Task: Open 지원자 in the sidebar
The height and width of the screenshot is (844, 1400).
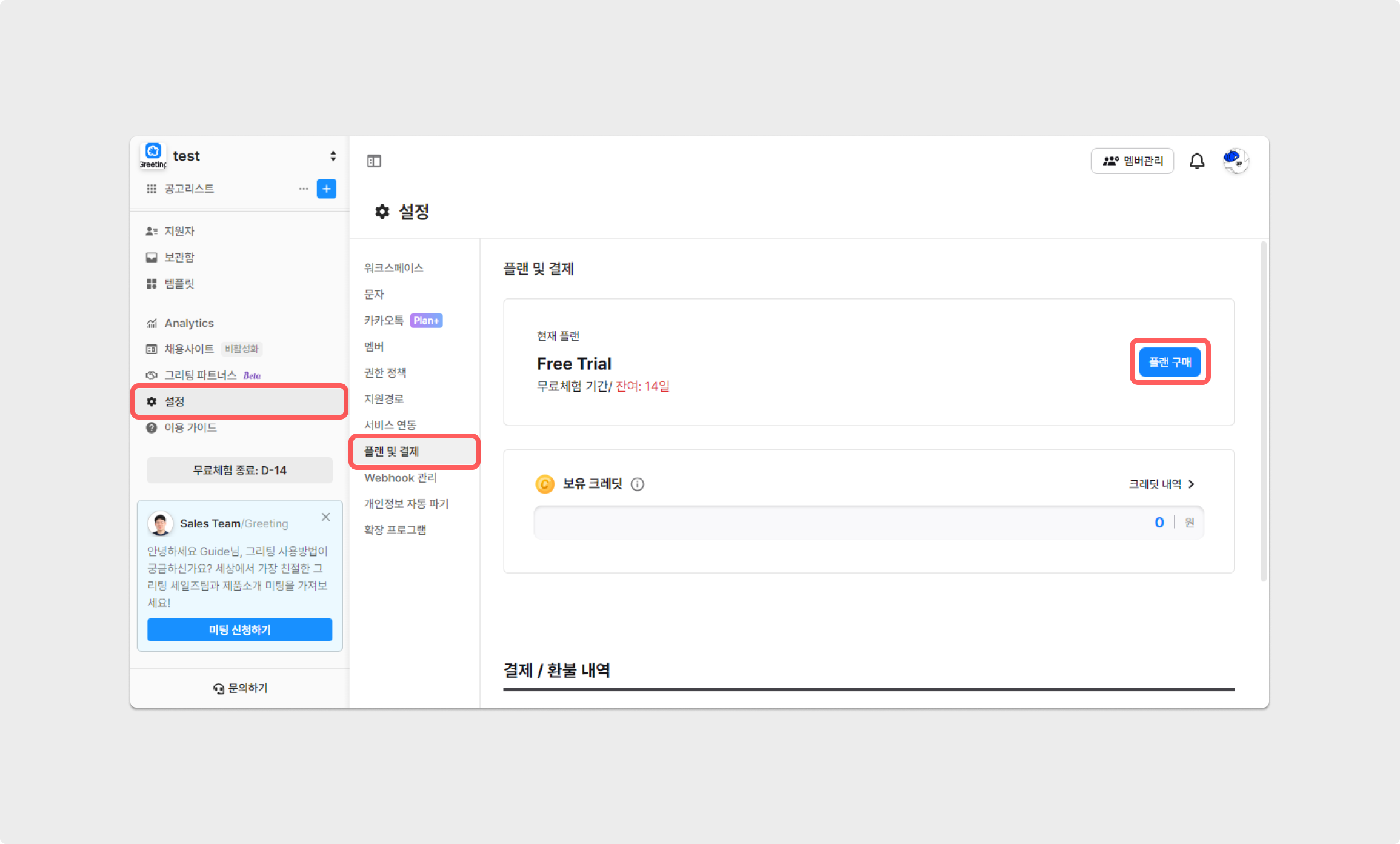Action: point(179,231)
